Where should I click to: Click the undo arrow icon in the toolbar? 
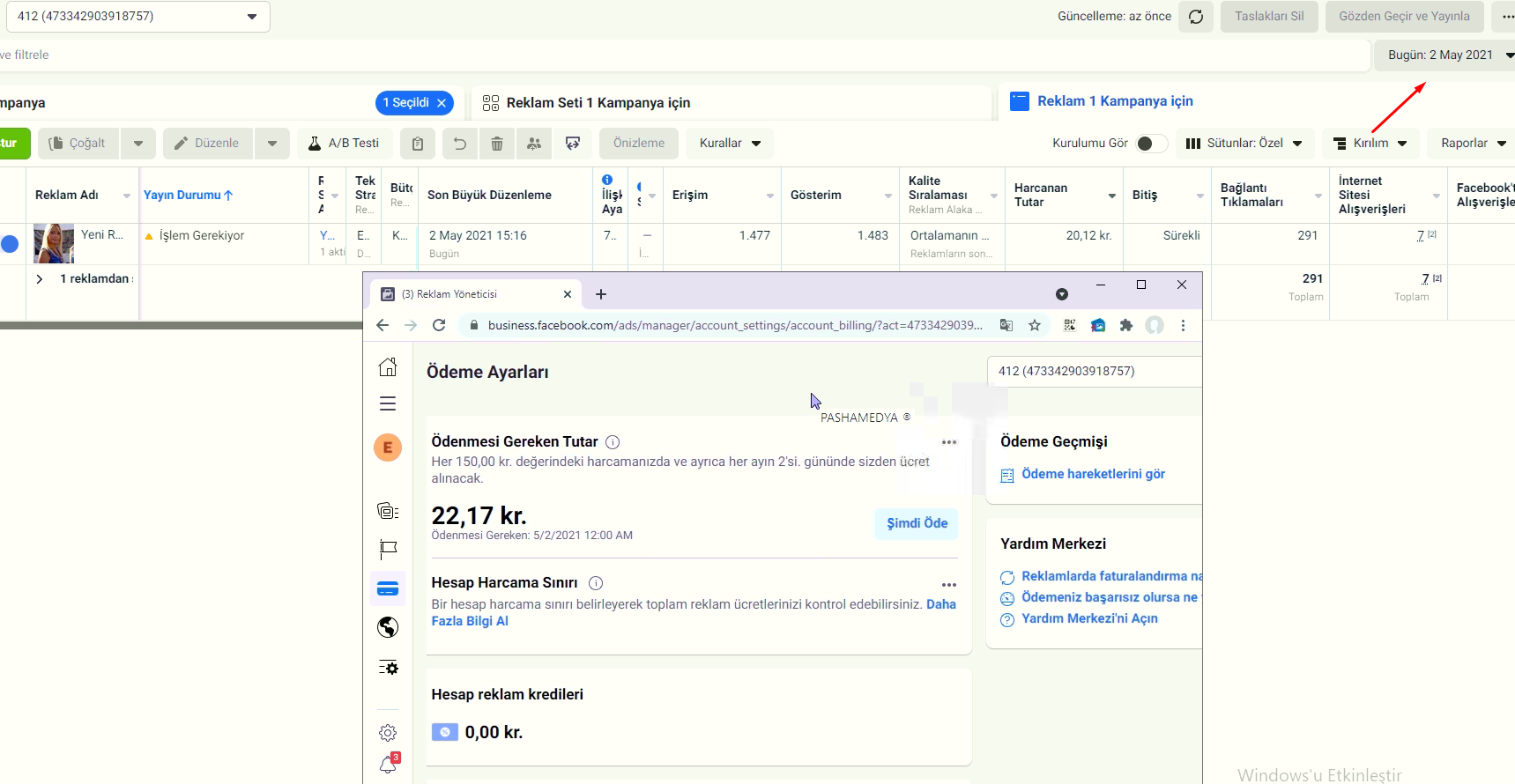[460, 144]
